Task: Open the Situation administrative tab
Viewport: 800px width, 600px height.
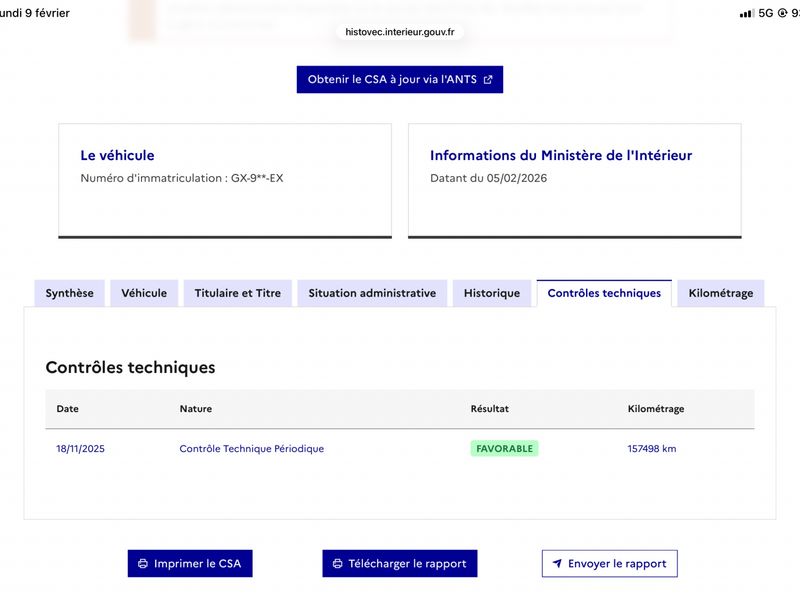Action: 372,293
